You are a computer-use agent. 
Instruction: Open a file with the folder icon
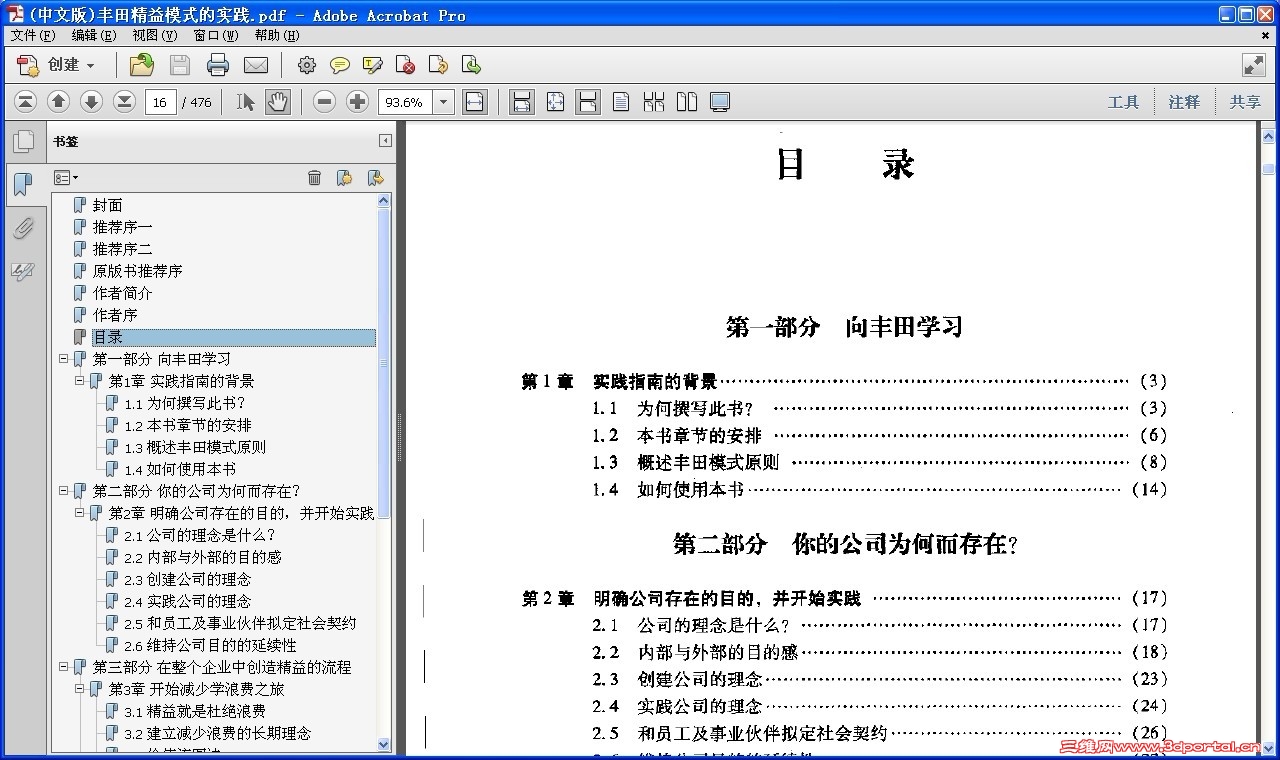pos(142,65)
